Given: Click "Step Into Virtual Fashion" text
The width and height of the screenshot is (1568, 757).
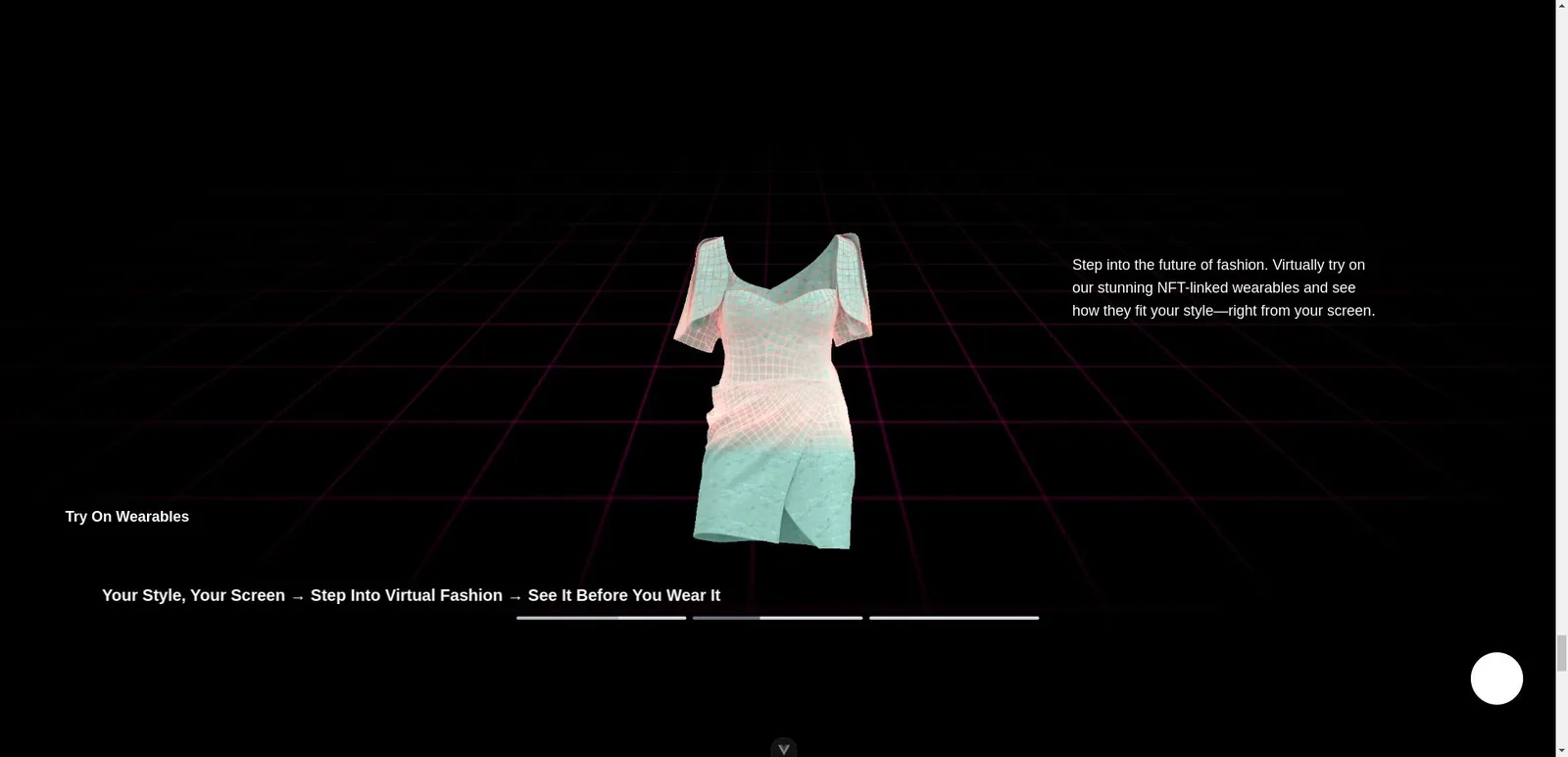Looking at the screenshot, I should click(x=407, y=595).
